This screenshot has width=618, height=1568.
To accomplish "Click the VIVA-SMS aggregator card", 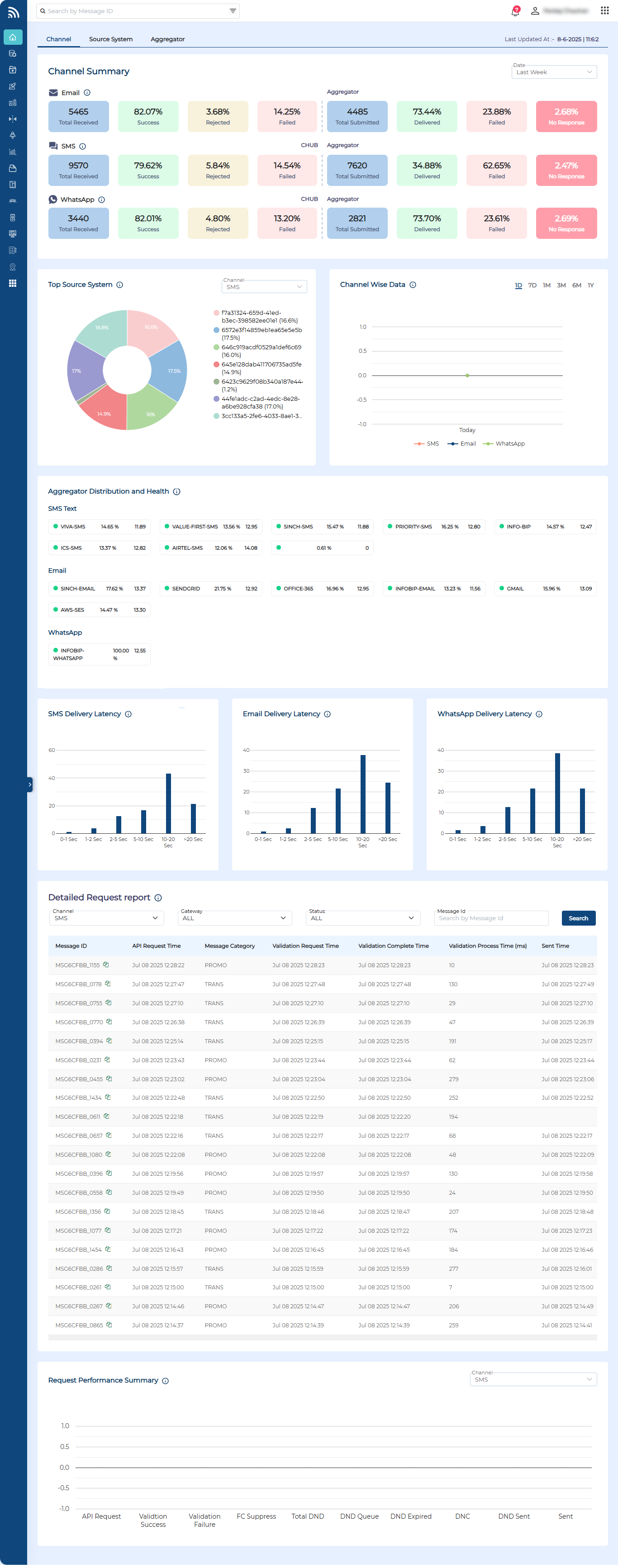I will pyautogui.click(x=99, y=527).
